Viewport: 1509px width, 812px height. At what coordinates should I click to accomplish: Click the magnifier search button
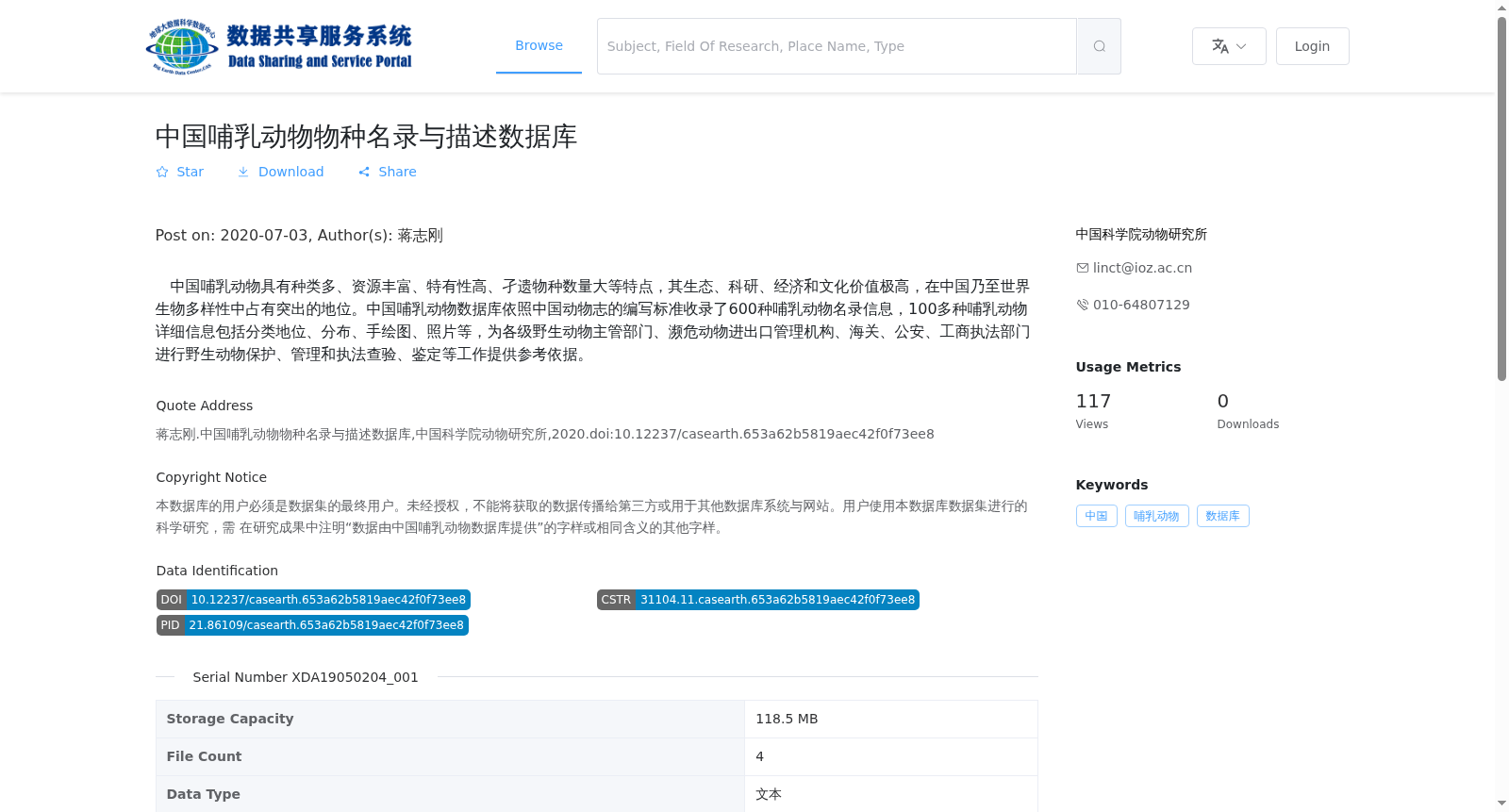pos(1099,46)
